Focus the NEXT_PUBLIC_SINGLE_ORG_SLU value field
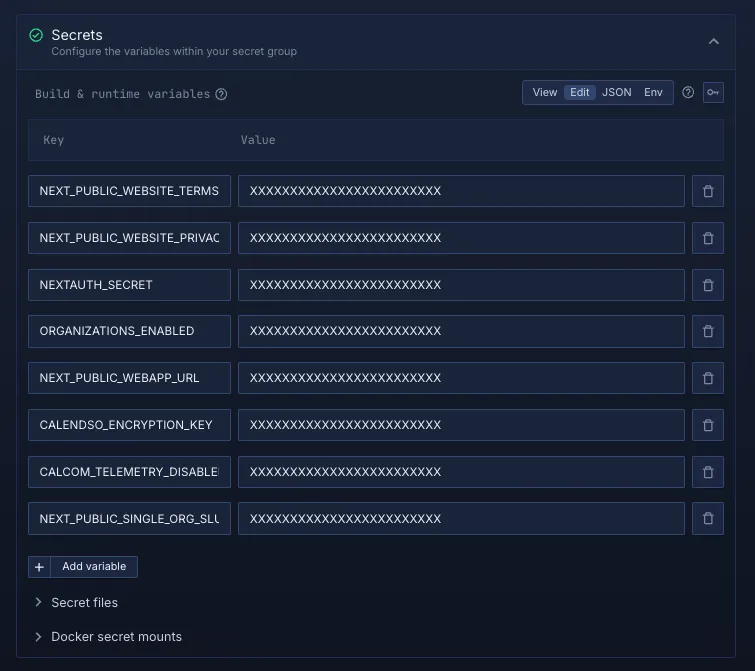 pyautogui.click(x=461, y=518)
